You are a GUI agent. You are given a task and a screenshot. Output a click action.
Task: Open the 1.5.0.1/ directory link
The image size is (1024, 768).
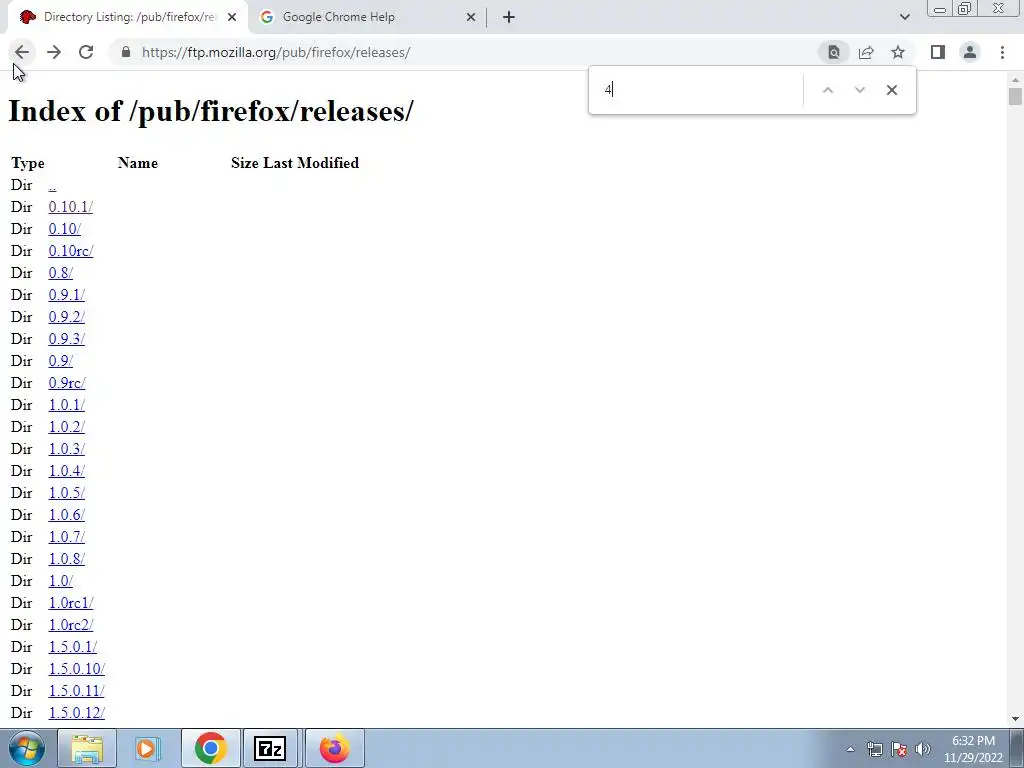tap(72, 647)
